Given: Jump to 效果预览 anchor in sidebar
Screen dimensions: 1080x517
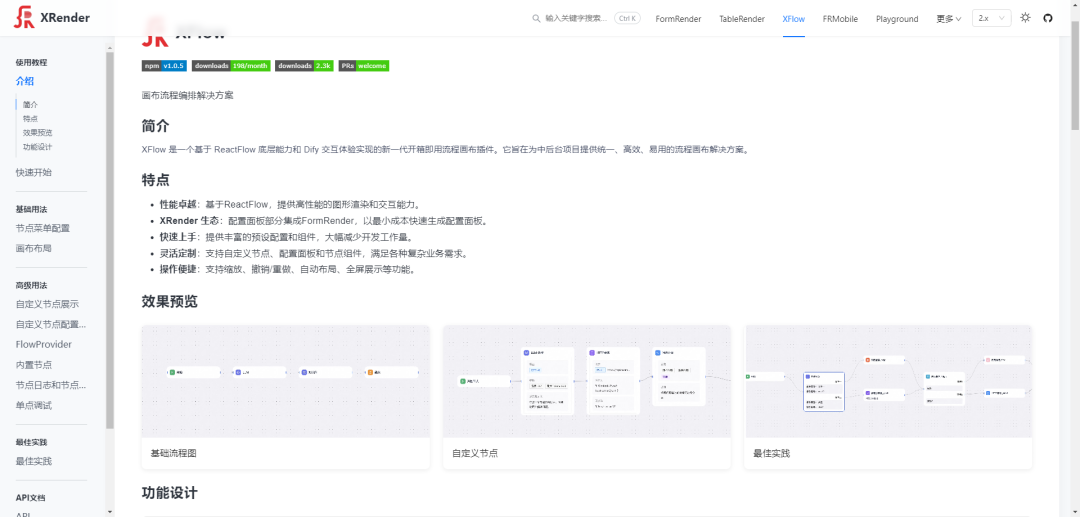Looking at the screenshot, I should (x=37, y=132).
